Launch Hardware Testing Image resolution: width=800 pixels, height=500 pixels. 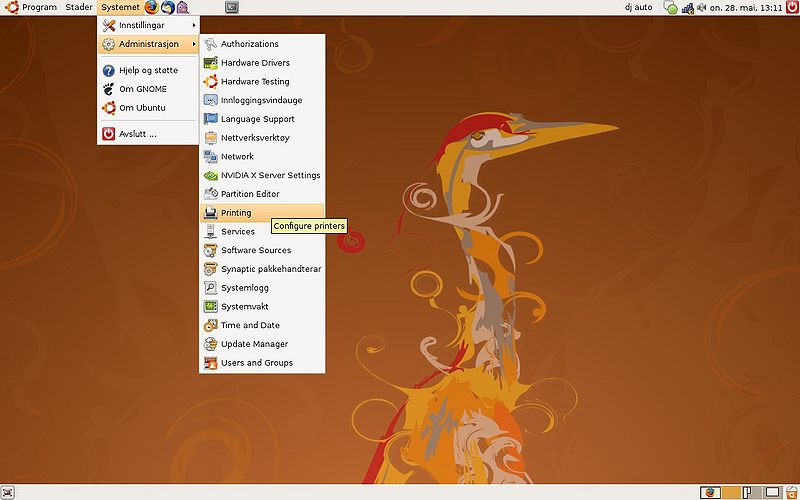pos(262,82)
